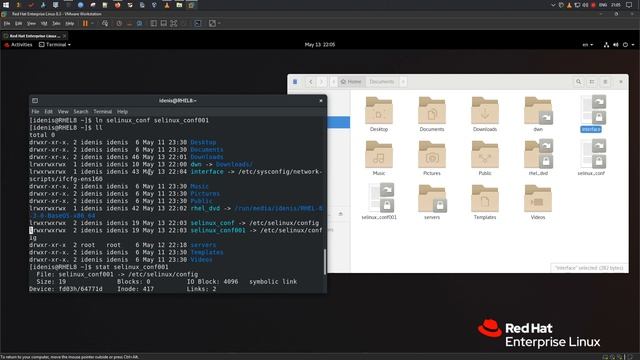The image size is (640, 360).
Task: Open the terminal Help menu
Action: [x=122, y=111]
